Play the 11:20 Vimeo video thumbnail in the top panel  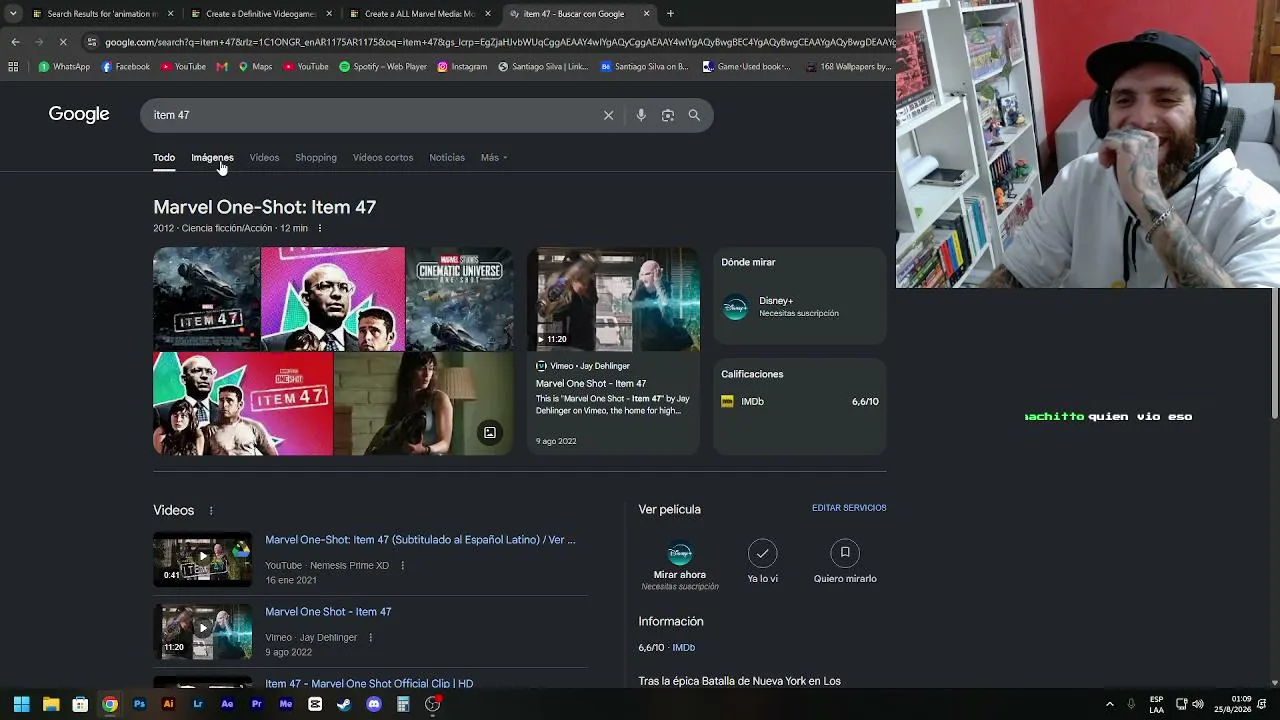pos(614,299)
